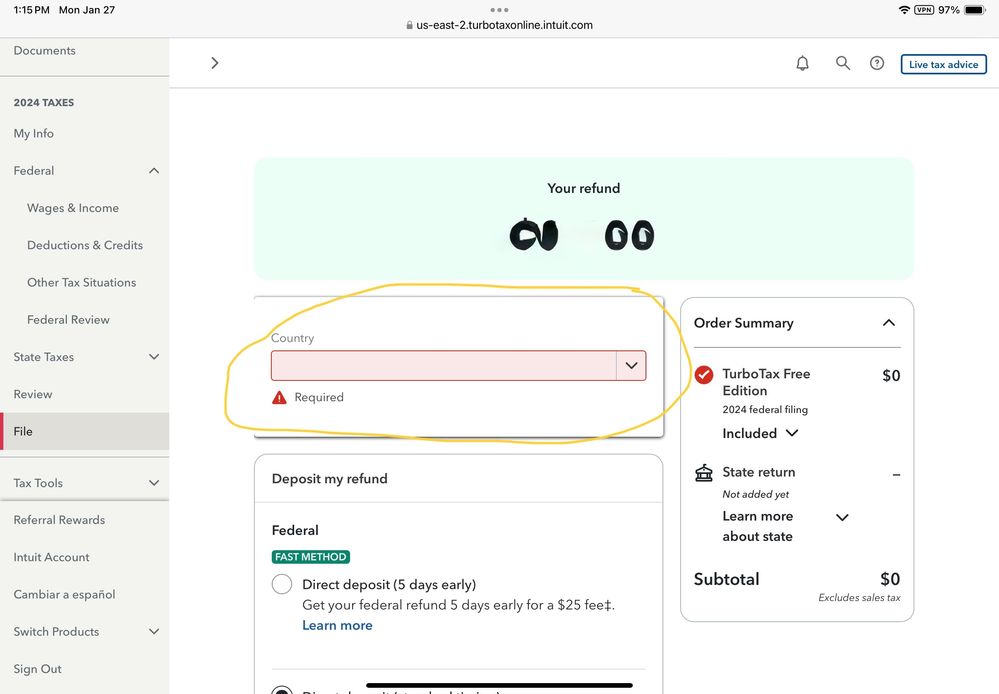Click the 2024 federal filing text

765,409
